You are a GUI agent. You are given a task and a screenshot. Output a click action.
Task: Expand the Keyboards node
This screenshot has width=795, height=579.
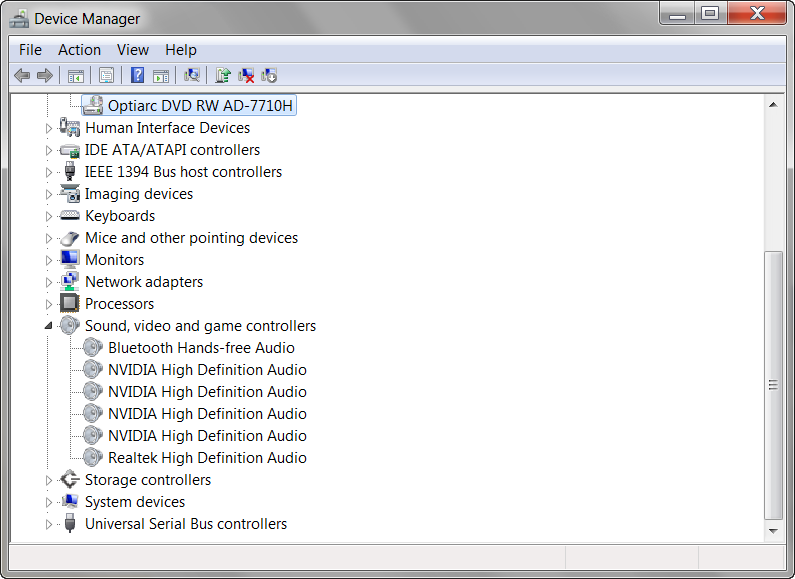point(49,216)
